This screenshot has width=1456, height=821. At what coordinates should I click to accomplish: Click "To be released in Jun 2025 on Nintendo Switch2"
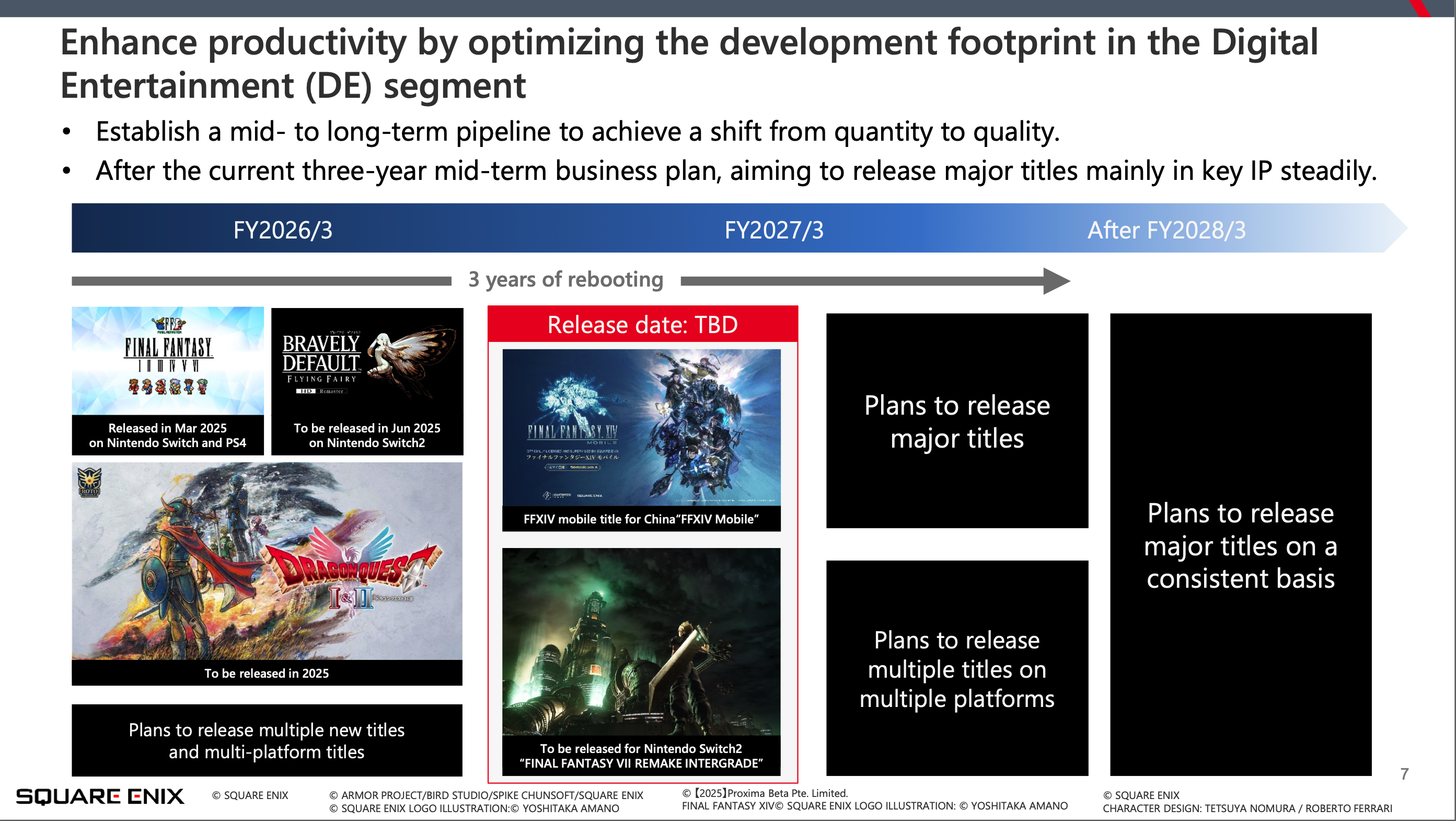(x=367, y=436)
